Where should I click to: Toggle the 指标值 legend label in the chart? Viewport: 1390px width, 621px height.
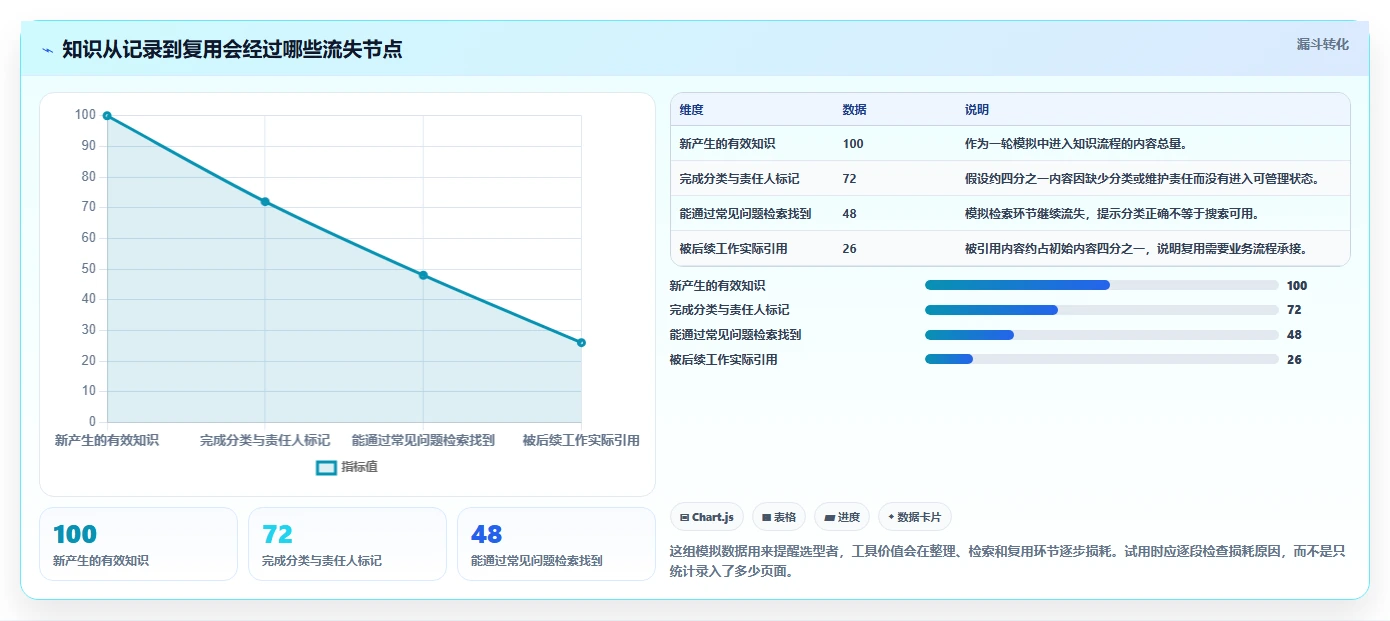click(x=359, y=467)
